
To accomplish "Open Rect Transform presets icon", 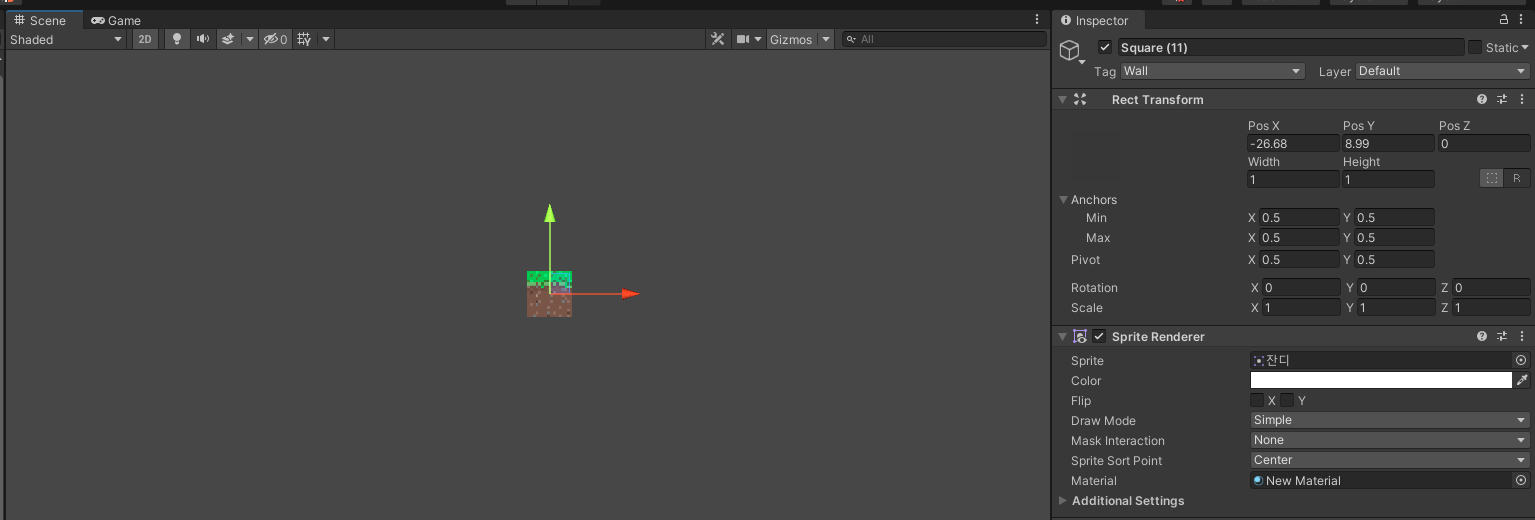I will point(1502,99).
